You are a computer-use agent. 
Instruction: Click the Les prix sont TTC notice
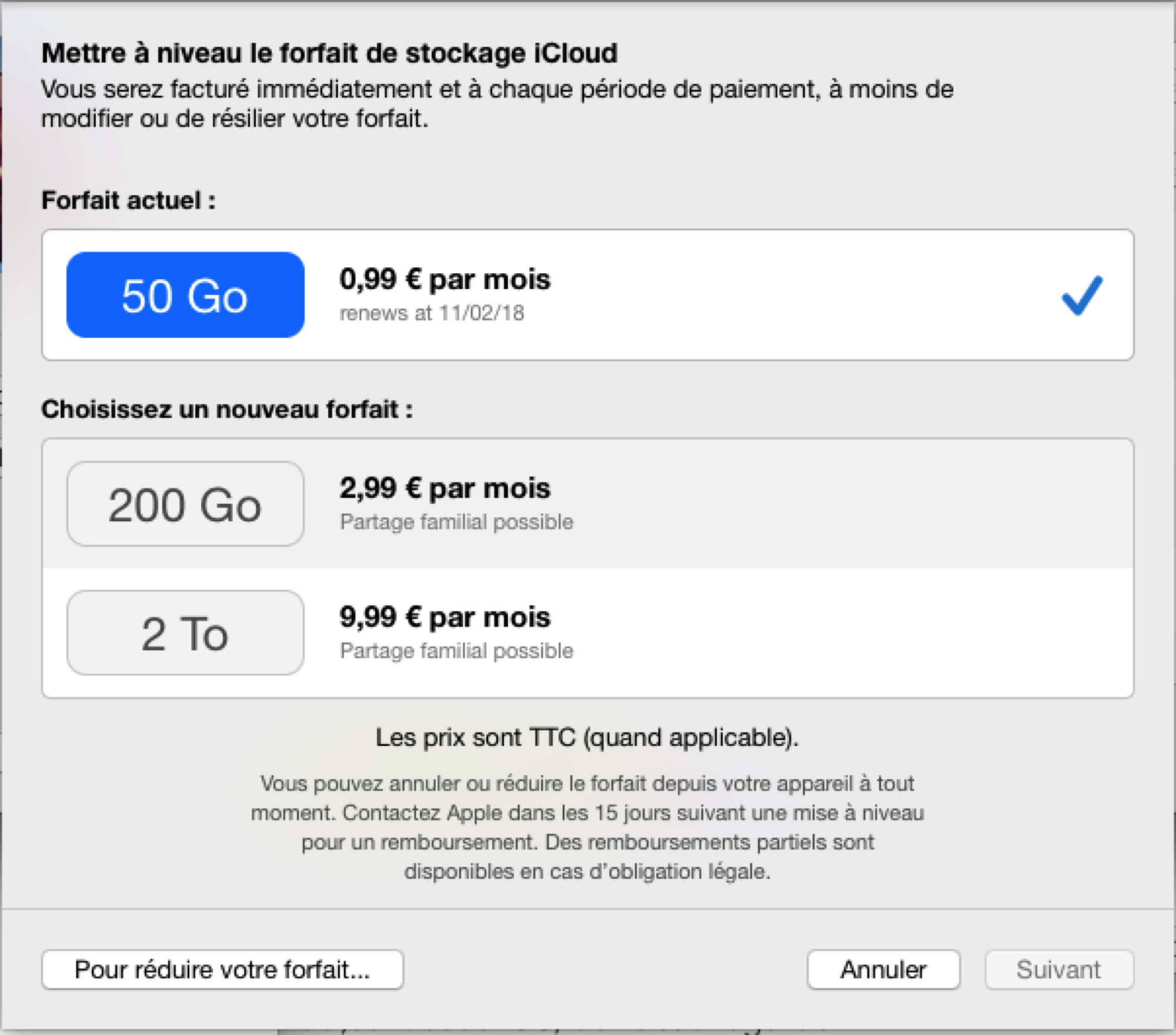(x=587, y=737)
